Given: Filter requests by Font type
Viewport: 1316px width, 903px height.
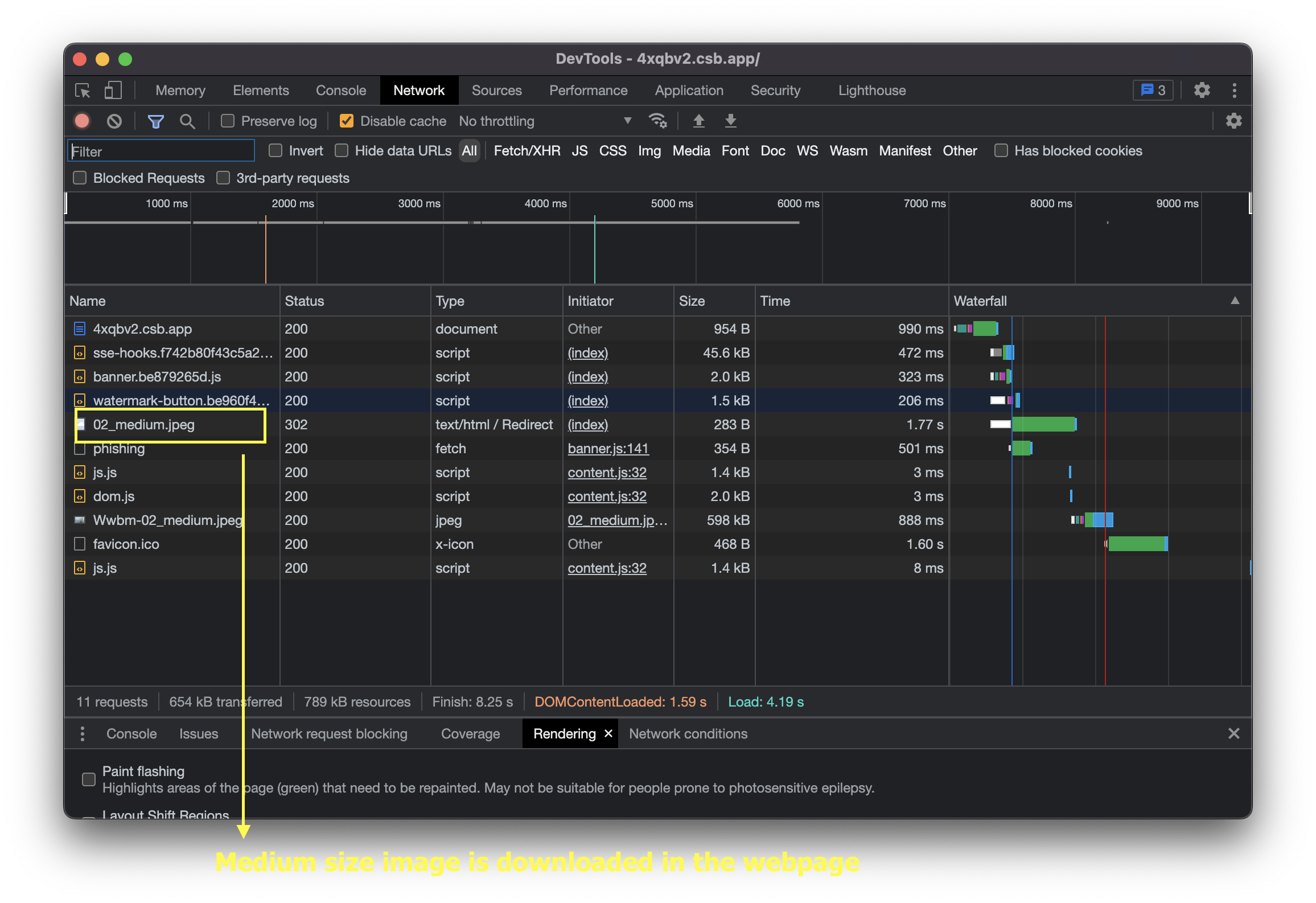Looking at the screenshot, I should pos(735,150).
